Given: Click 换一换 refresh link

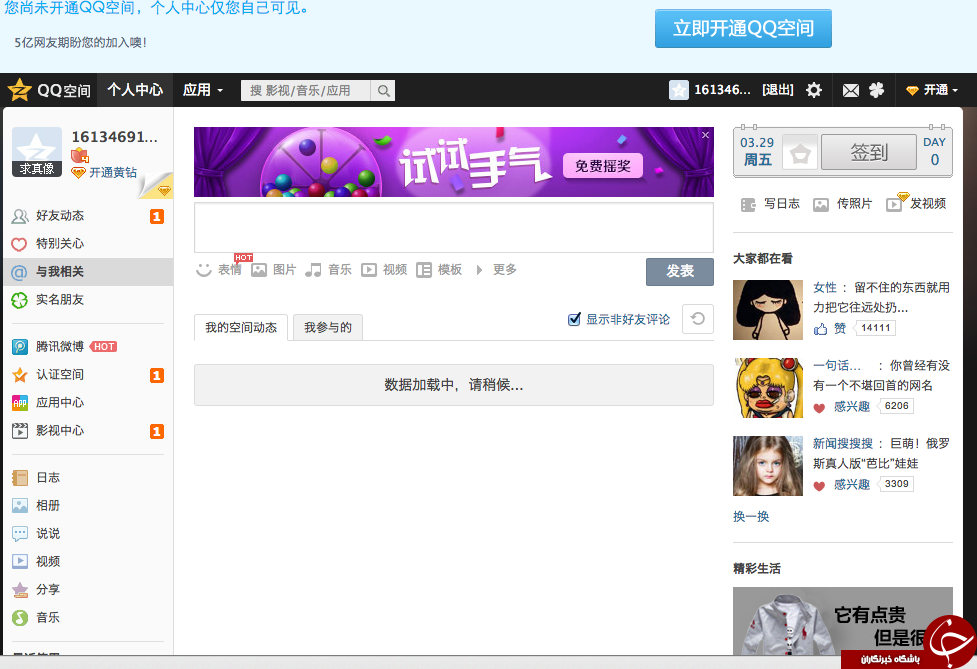Looking at the screenshot, I should coord(751,516).
